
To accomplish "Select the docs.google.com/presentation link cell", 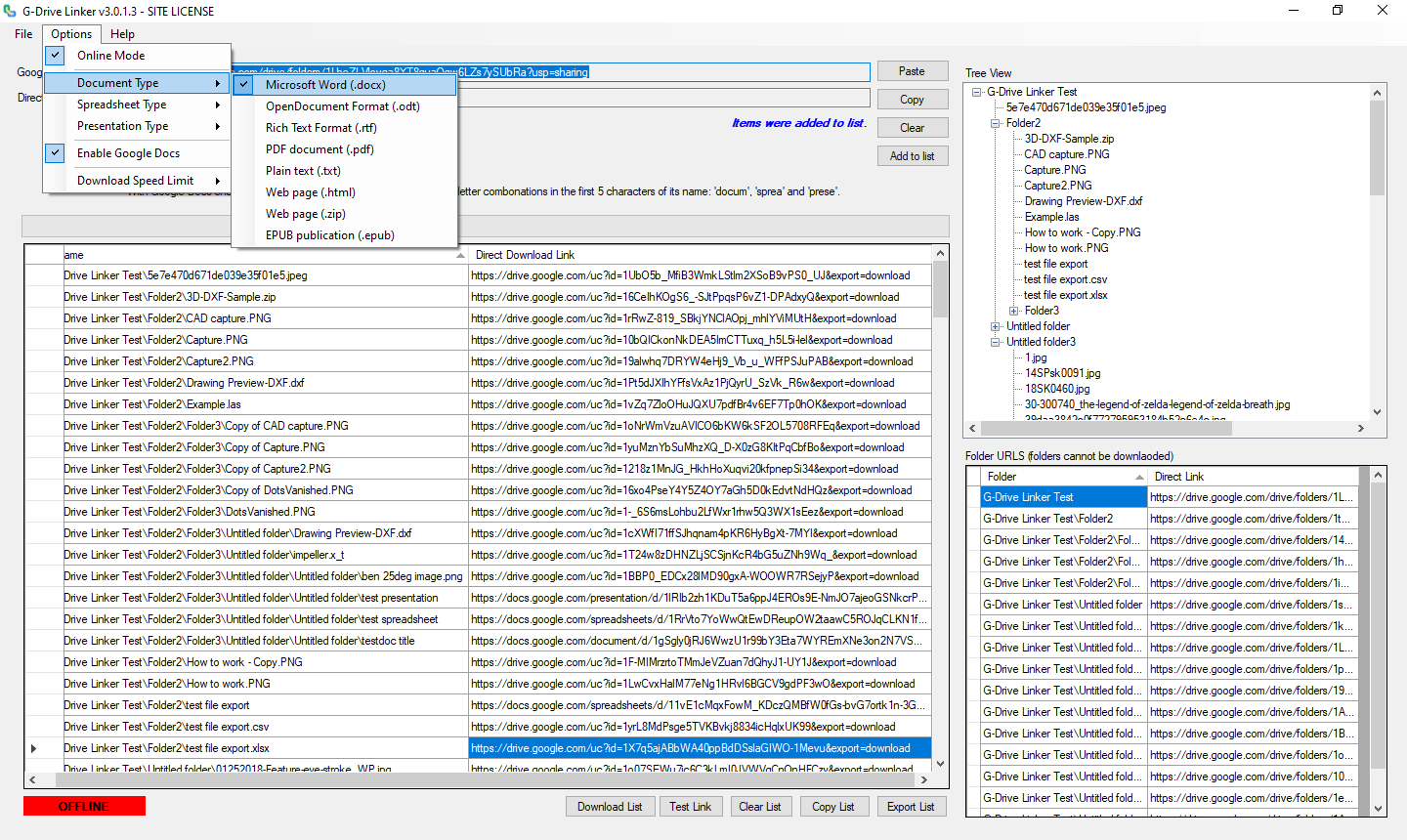I will pyautogui.click(x=700, y=598).
